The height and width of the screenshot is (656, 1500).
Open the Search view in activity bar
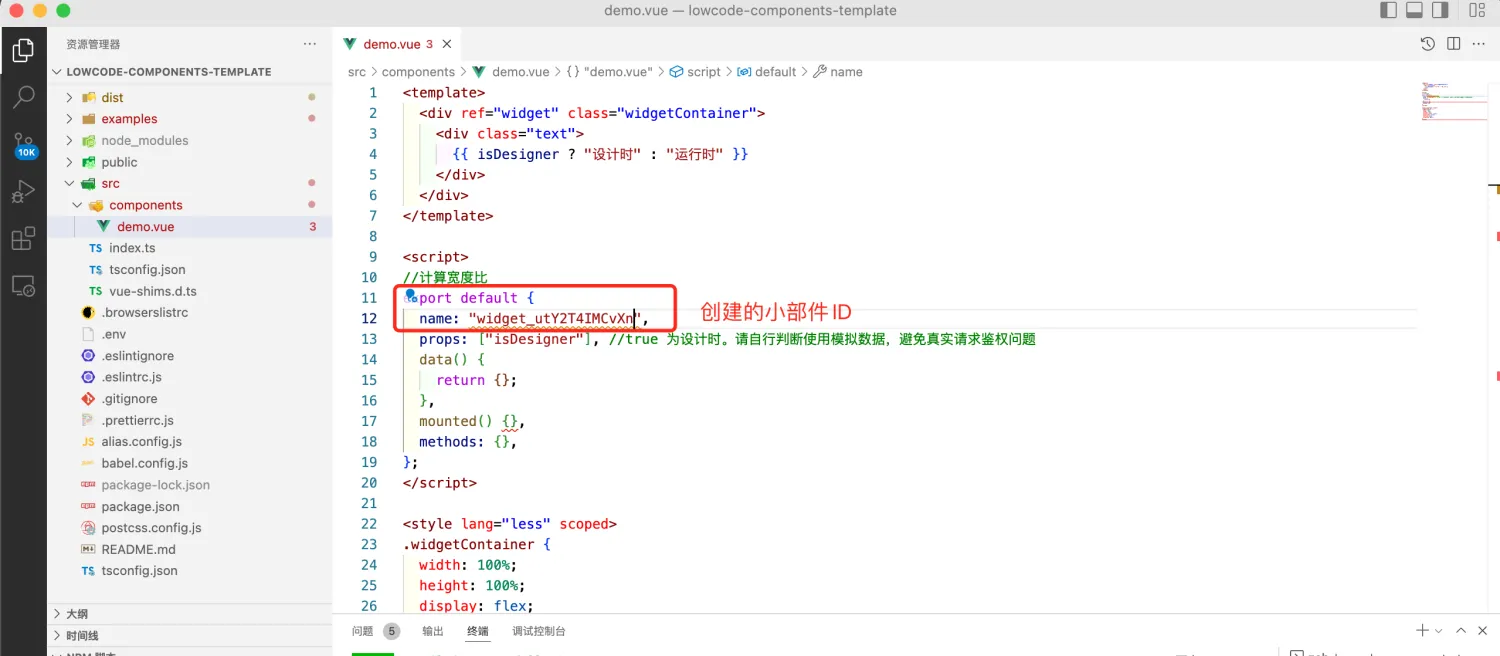click(23, 97)
